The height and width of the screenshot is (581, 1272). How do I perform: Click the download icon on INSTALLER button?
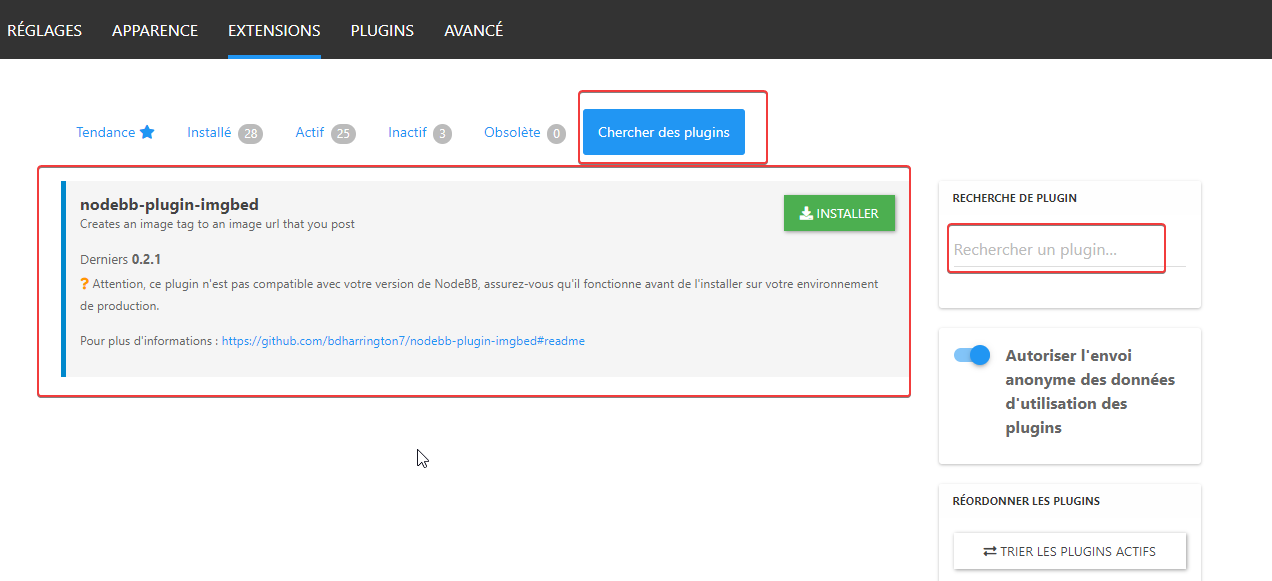[806, 213]
